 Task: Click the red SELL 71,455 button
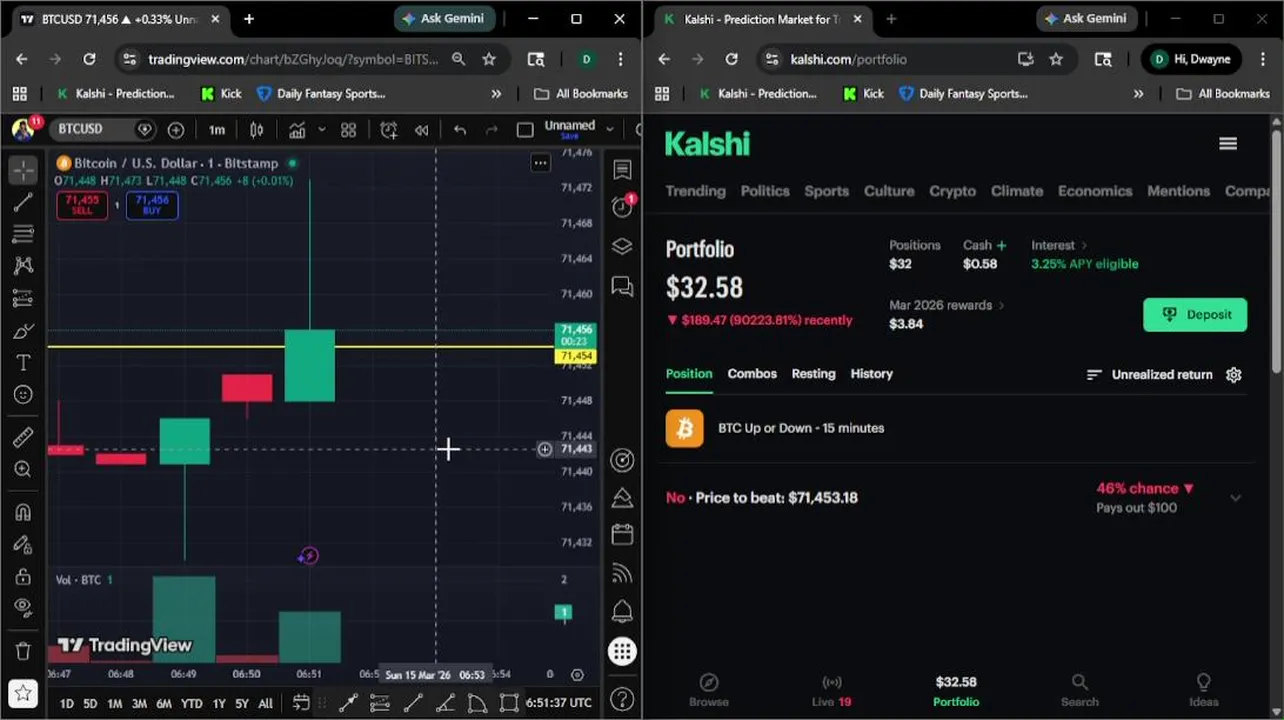[82, 205]
